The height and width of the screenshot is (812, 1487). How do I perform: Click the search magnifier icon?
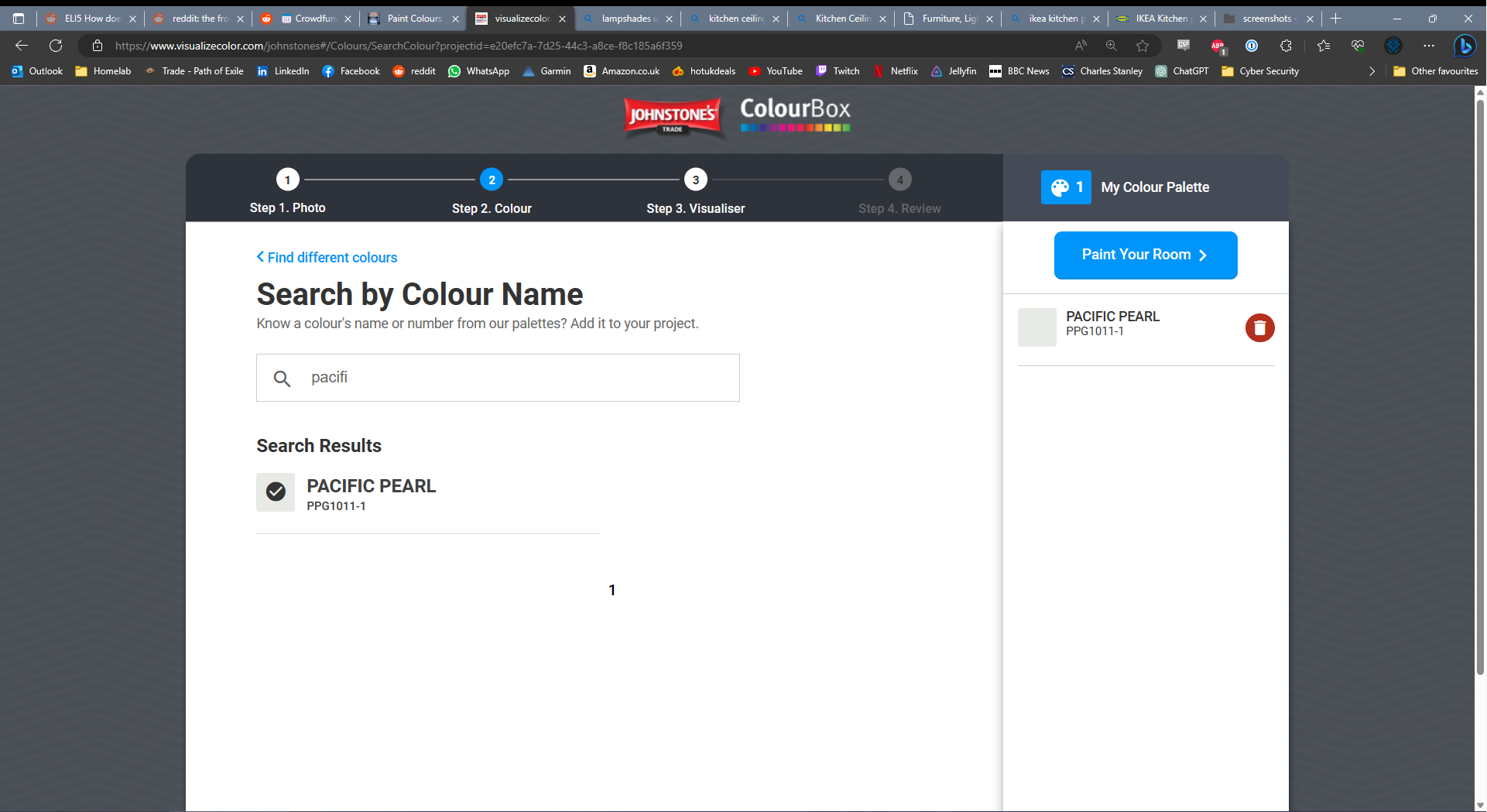tap(282, 378)
